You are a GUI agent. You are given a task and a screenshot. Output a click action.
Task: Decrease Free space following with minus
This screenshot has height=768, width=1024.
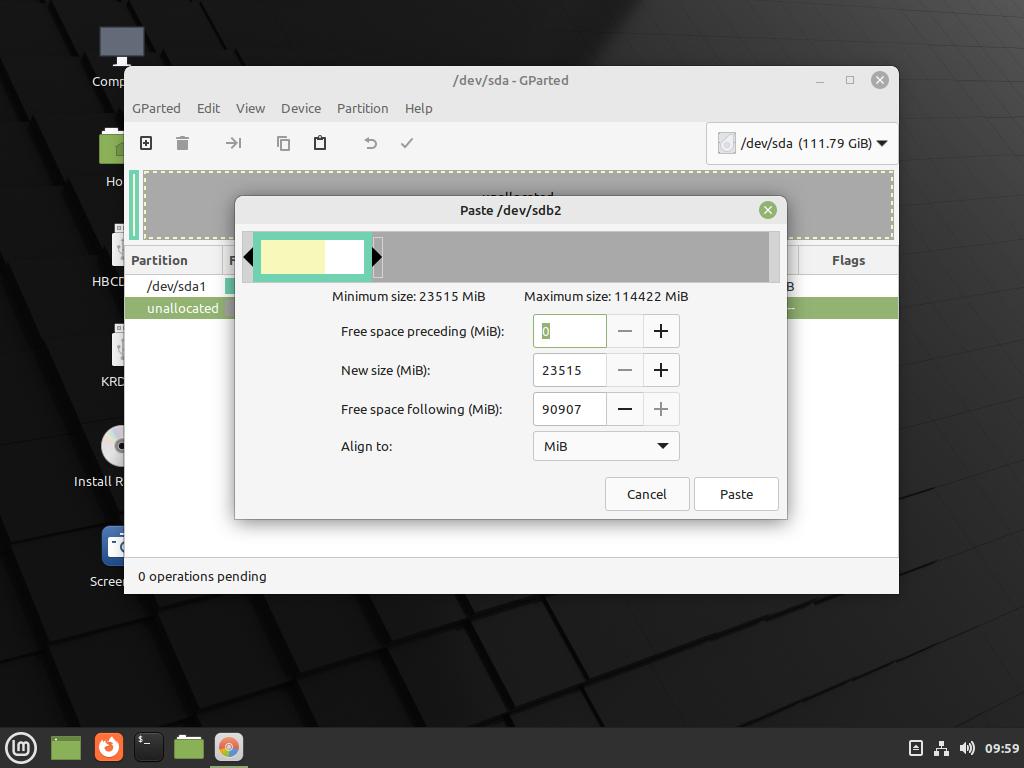coord(625,409)
